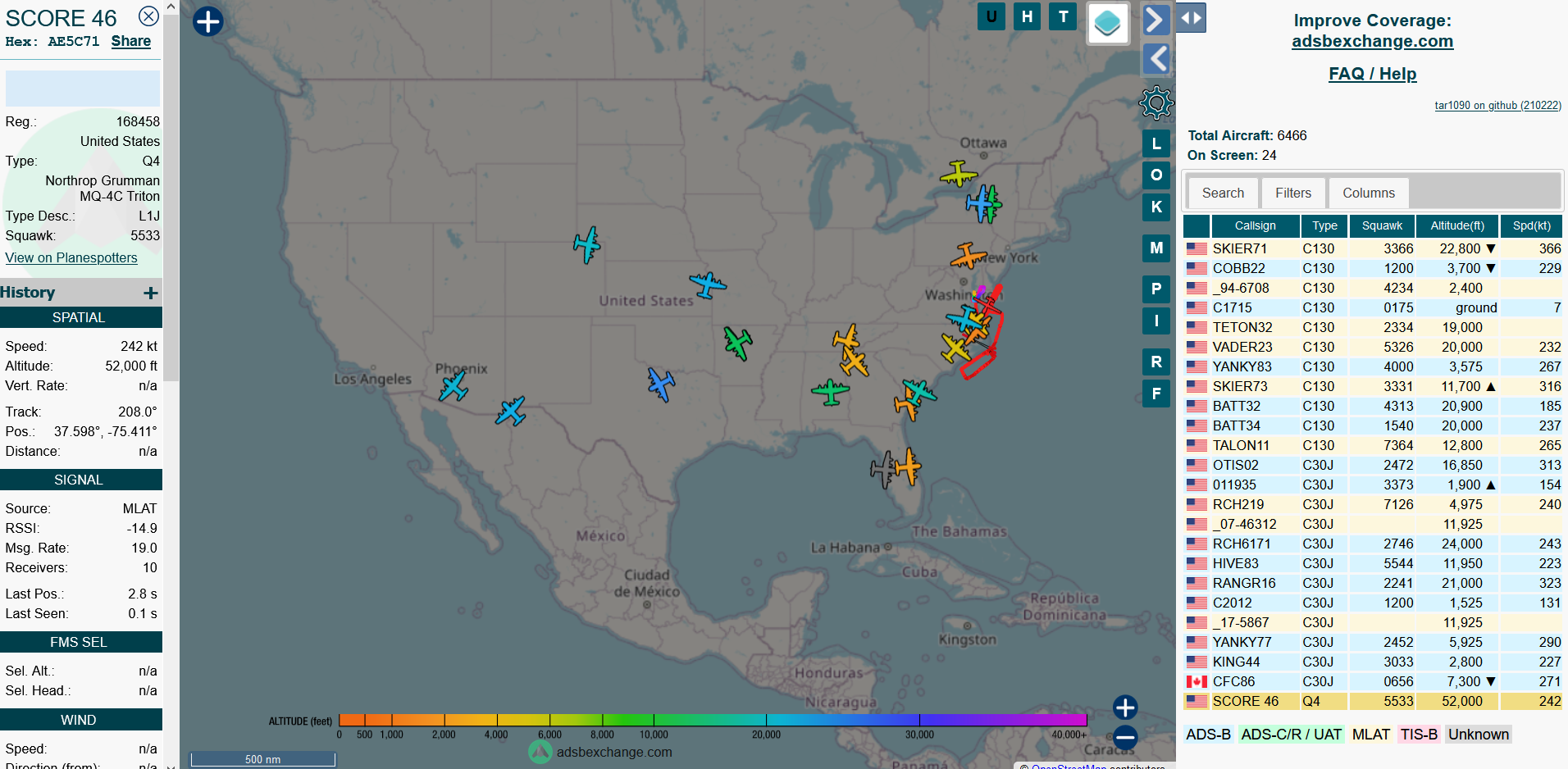Sort table by flag column header
Viewport: 1568px width, 769px height.
1197,225
